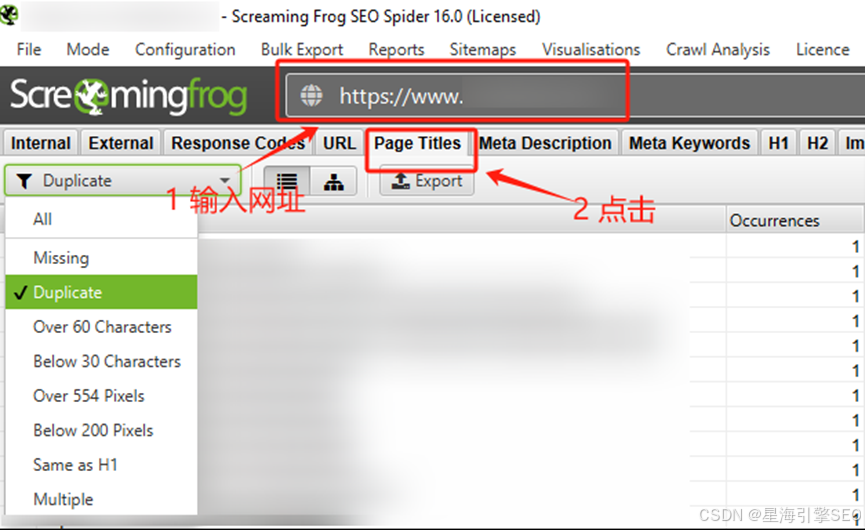Select the Multiple filter option
The width and height of the screenshot is (865, 530).
pos(102,499)
